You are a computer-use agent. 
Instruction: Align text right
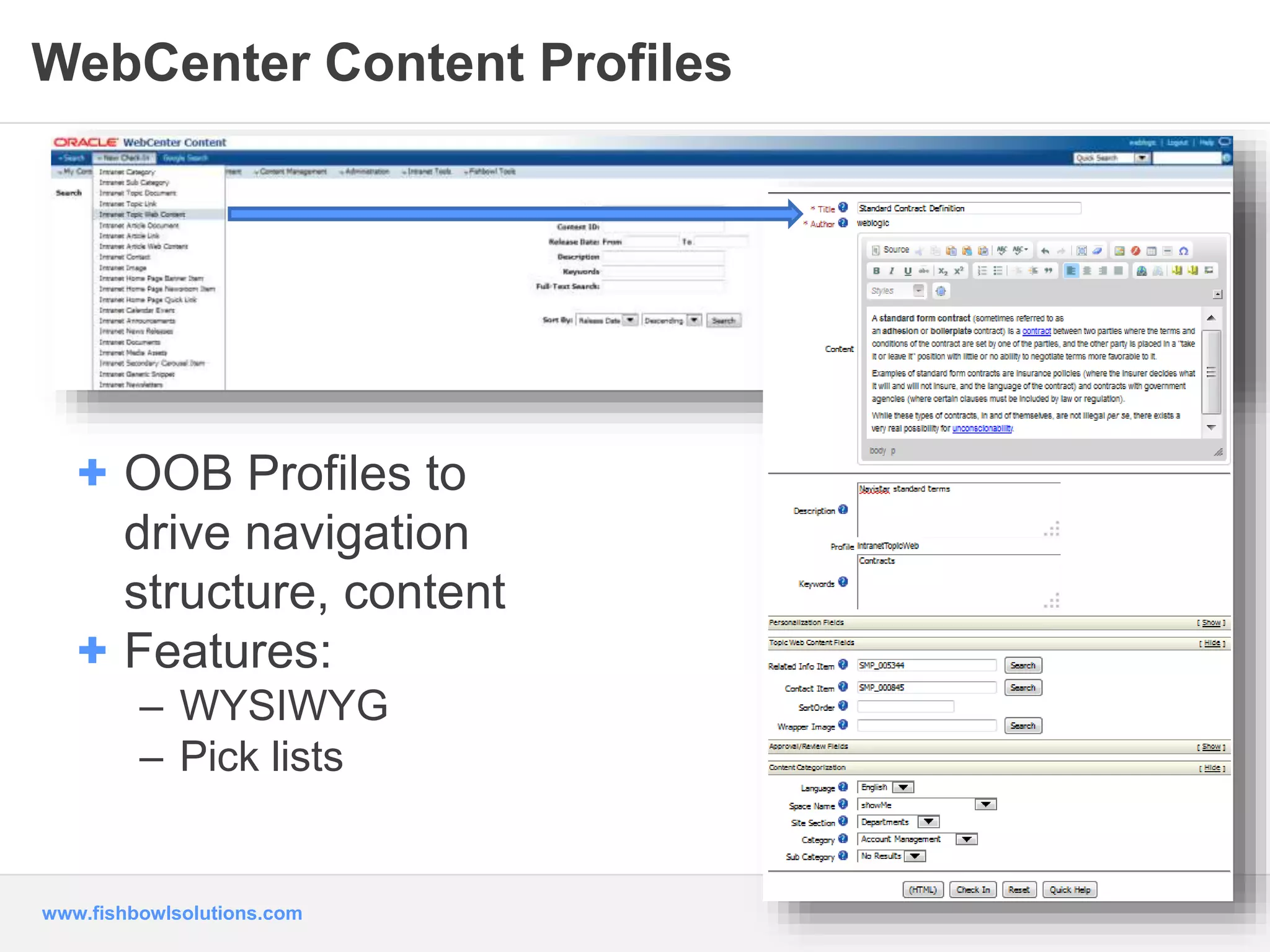tap(1103, 271)
